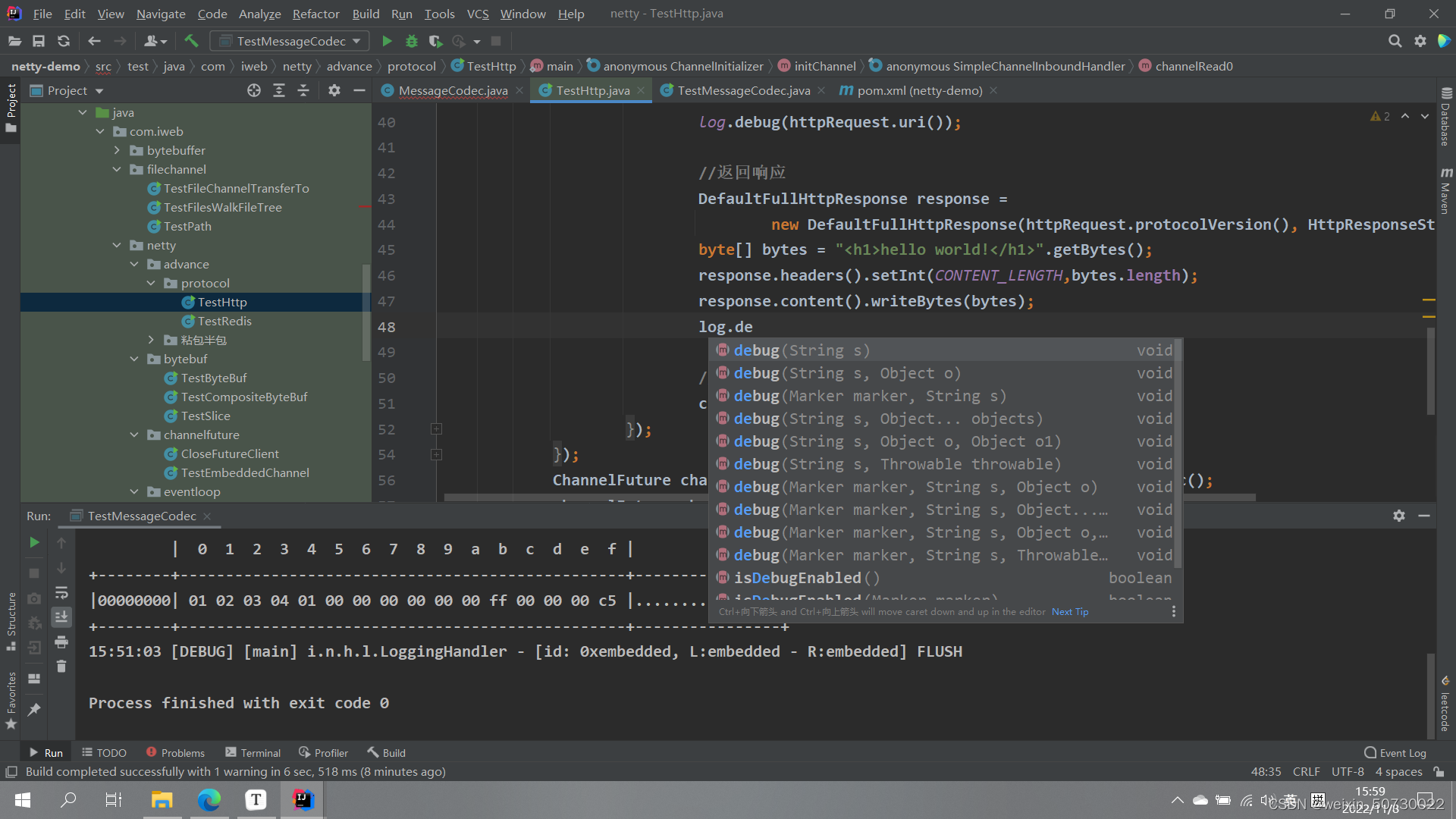The height and width of the screenshot is (819, 1456).
Task: Click the editor vertical scrollbar
Action: (x=1430, y=372)
